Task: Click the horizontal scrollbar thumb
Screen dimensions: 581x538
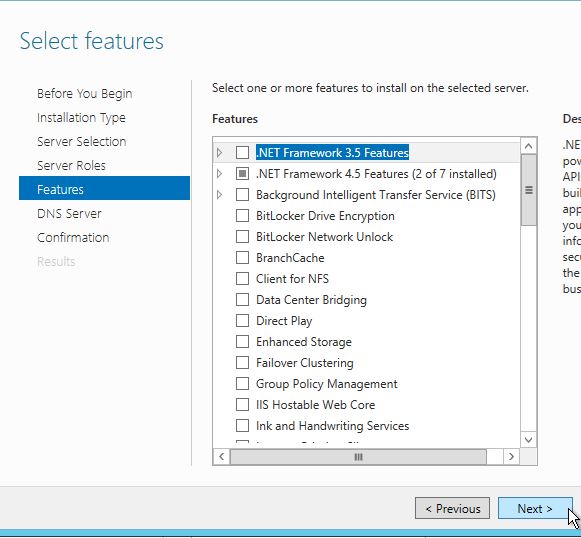Action: click(x=358, y=456)
